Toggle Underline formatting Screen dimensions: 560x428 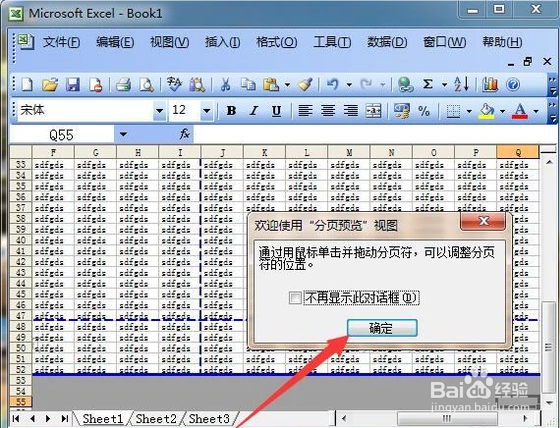276,111
